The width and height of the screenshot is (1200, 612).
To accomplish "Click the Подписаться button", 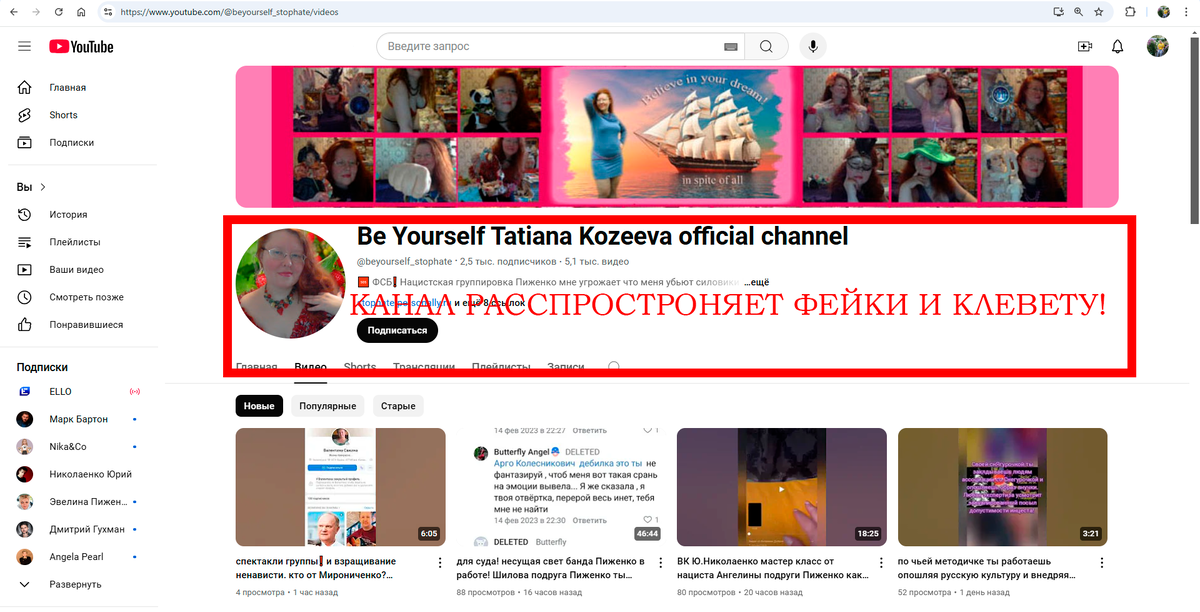I will pos(397,331).
